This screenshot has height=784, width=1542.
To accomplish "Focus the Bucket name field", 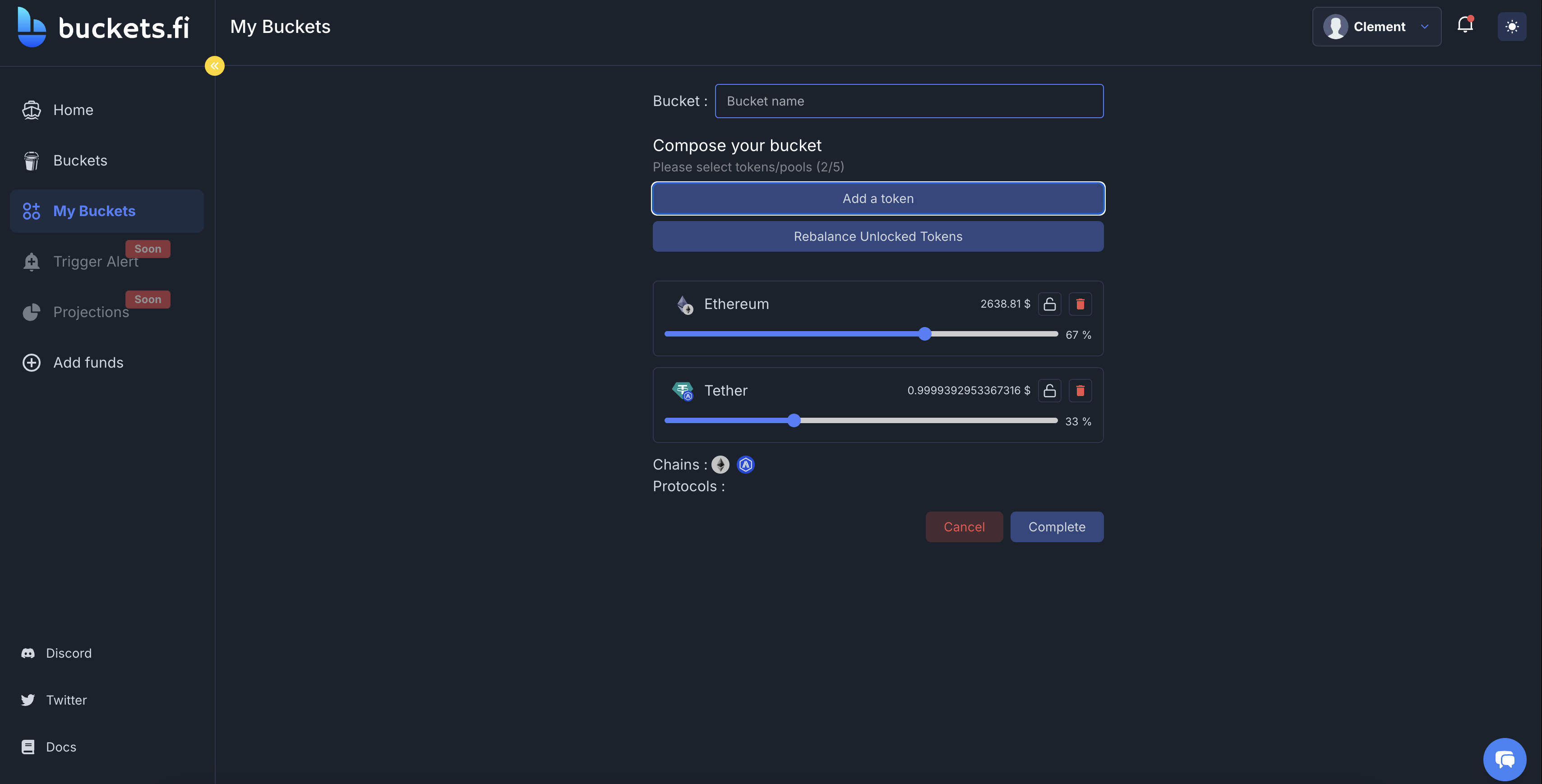I will [909, 101].
